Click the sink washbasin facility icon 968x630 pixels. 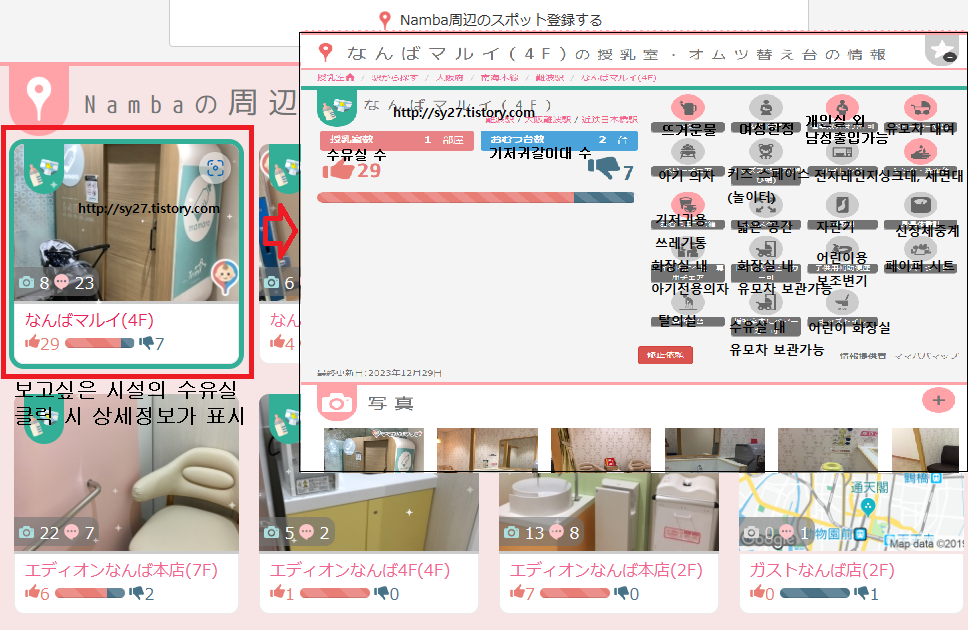[x=920, y=151]
